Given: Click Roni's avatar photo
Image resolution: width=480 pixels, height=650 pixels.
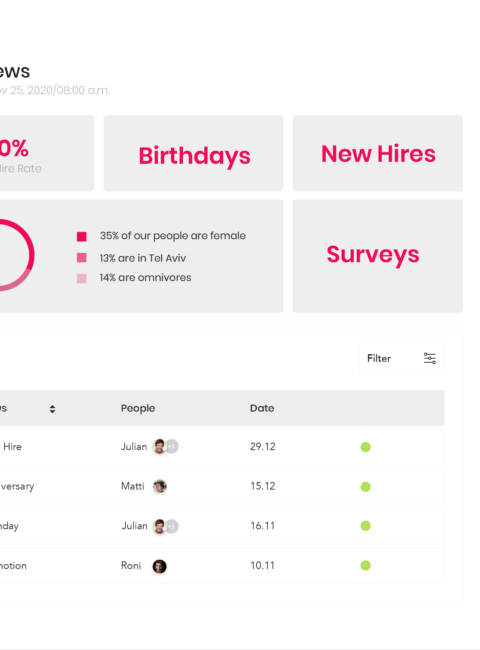Looking at the screenshot, I should pyautogui.click(x=160, y=566).
